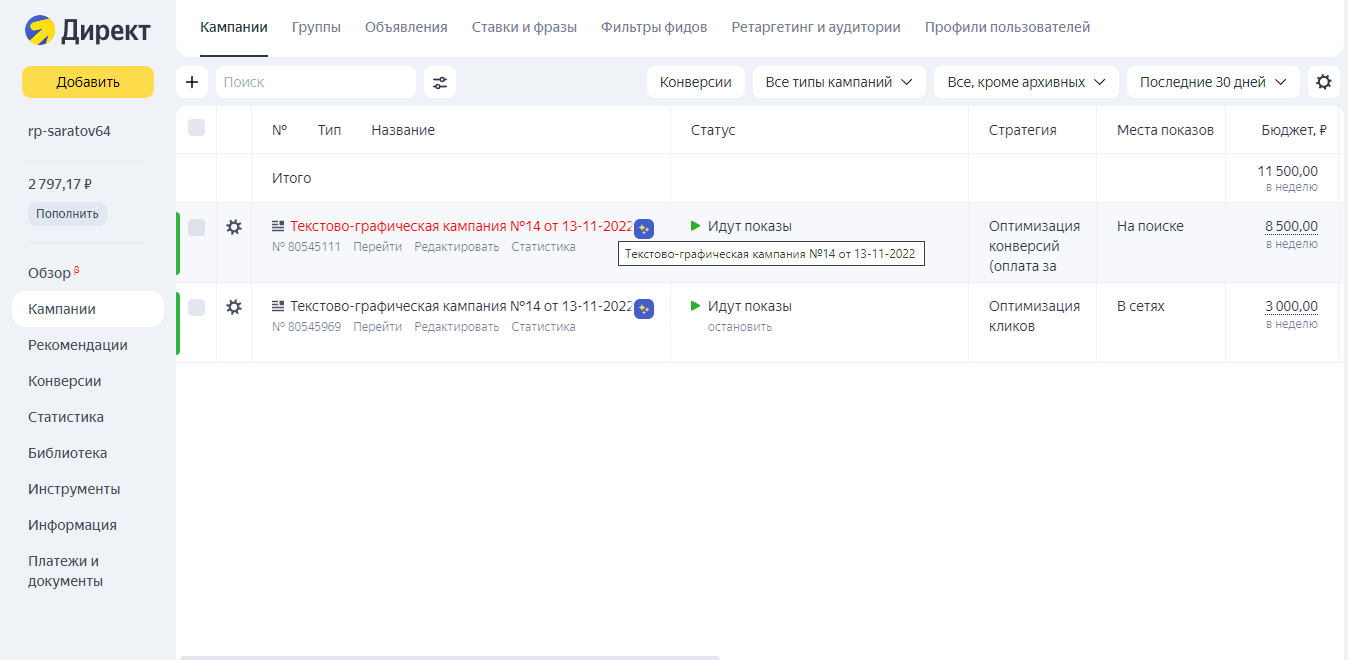
Task: Click the Конверсии toolbar button
Action: click(x=696, y=82)
